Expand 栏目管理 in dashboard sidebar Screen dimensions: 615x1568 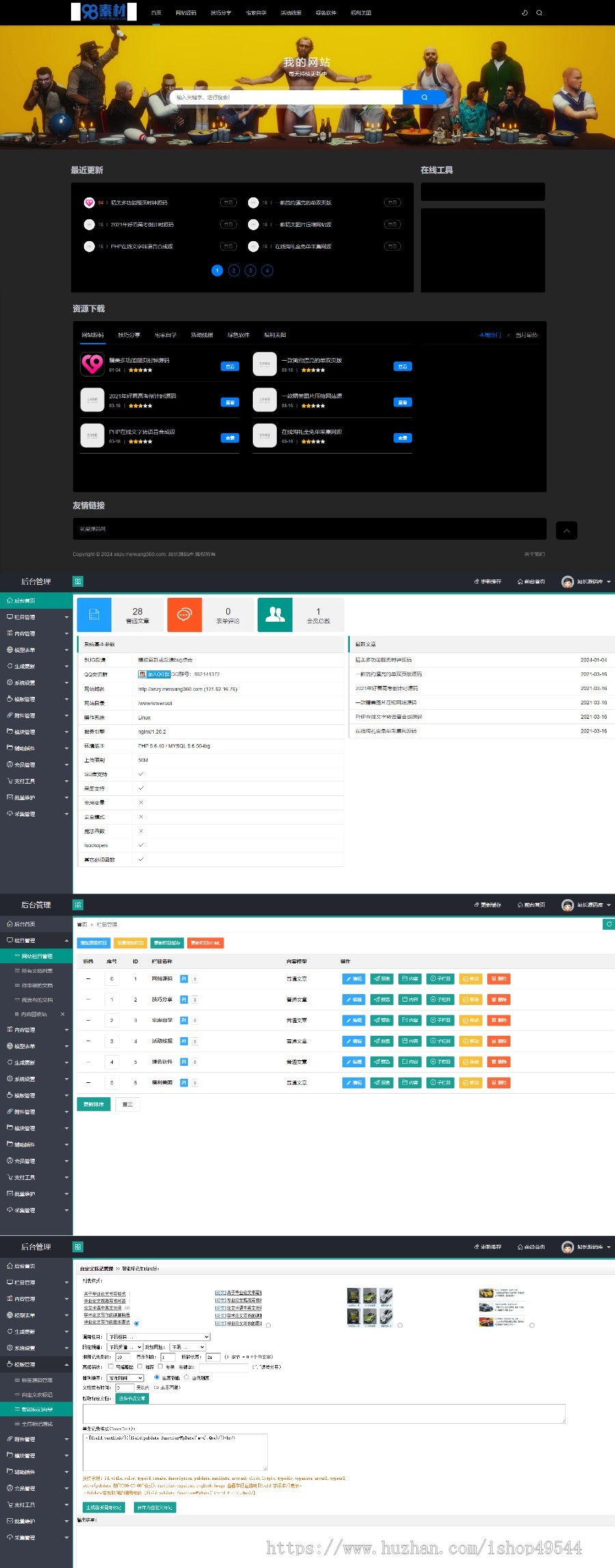[x=36, y=617]
